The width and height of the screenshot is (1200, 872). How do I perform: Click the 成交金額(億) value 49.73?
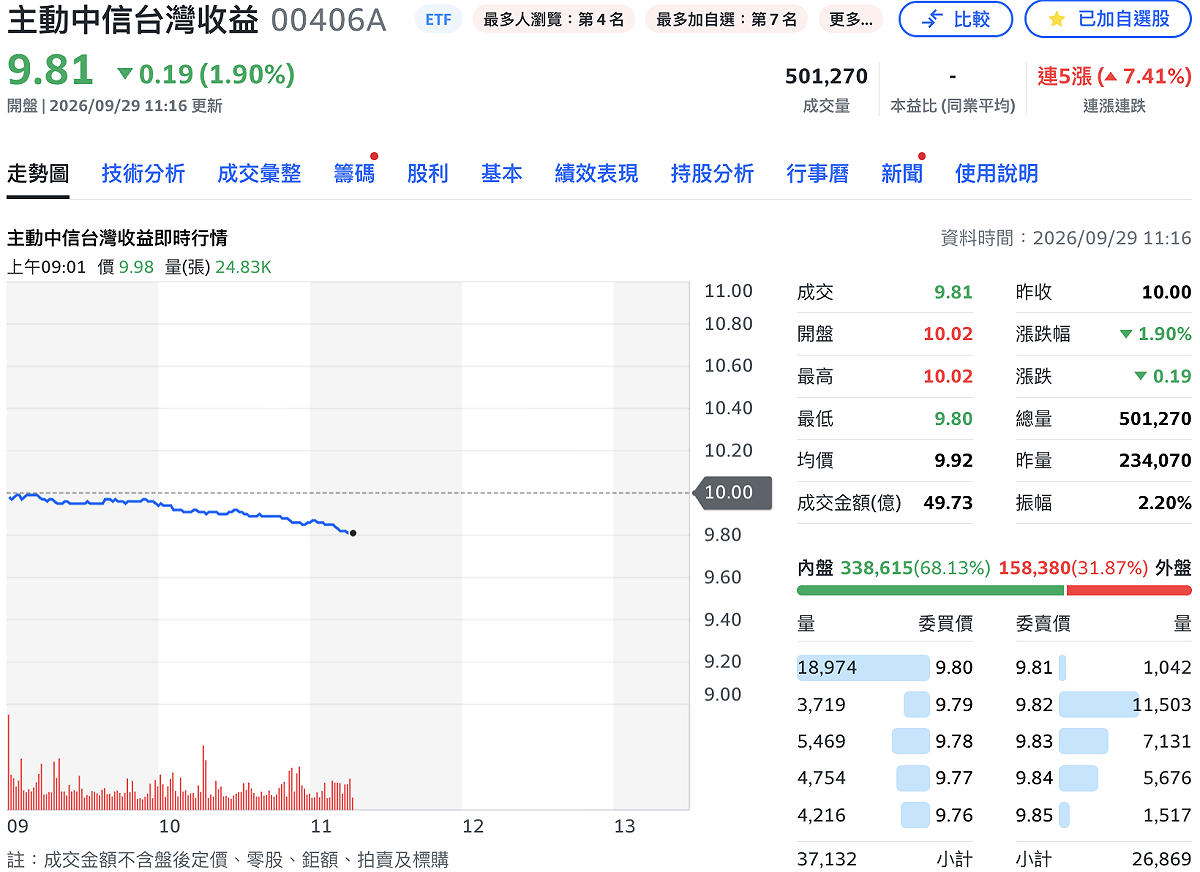[948, 502]
